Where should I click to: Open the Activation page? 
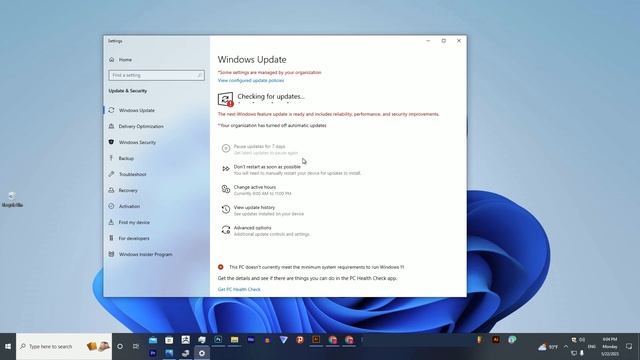tap(129, 206)
